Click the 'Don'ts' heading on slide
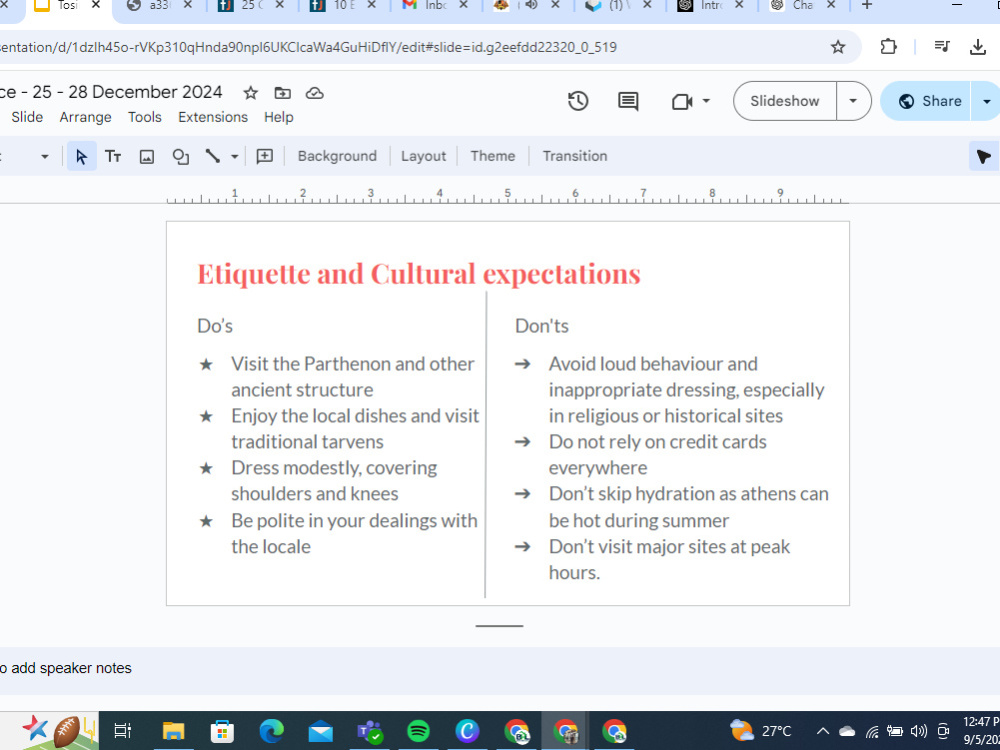Screen dimensions: 1000x750 tap(541, 326)
